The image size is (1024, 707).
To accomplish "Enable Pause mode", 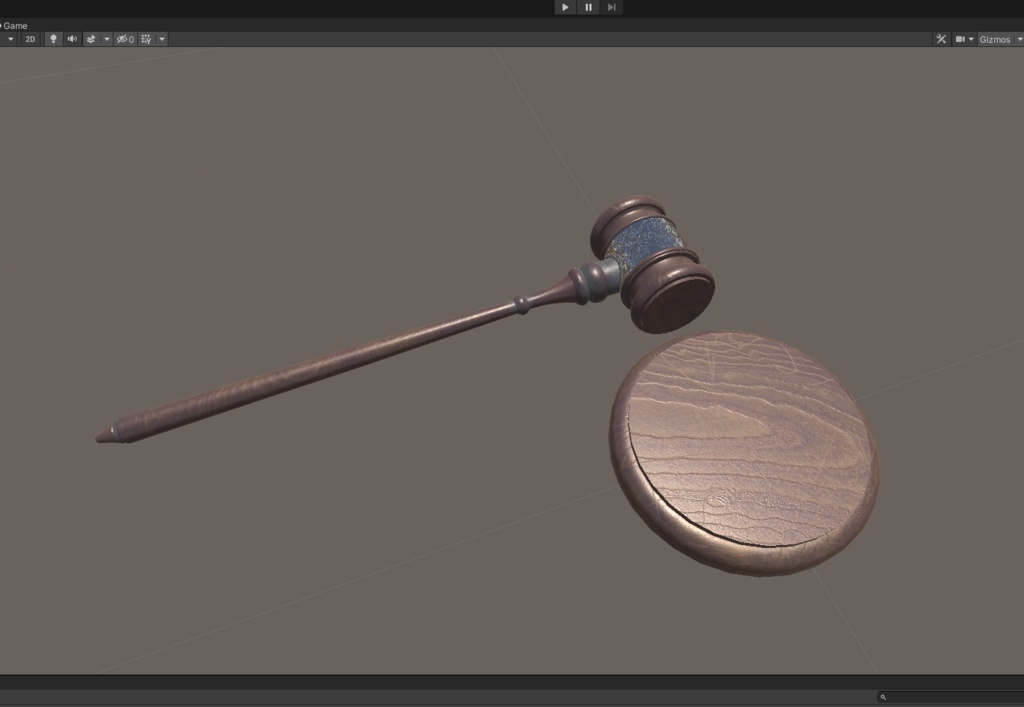I will (588, 7).
